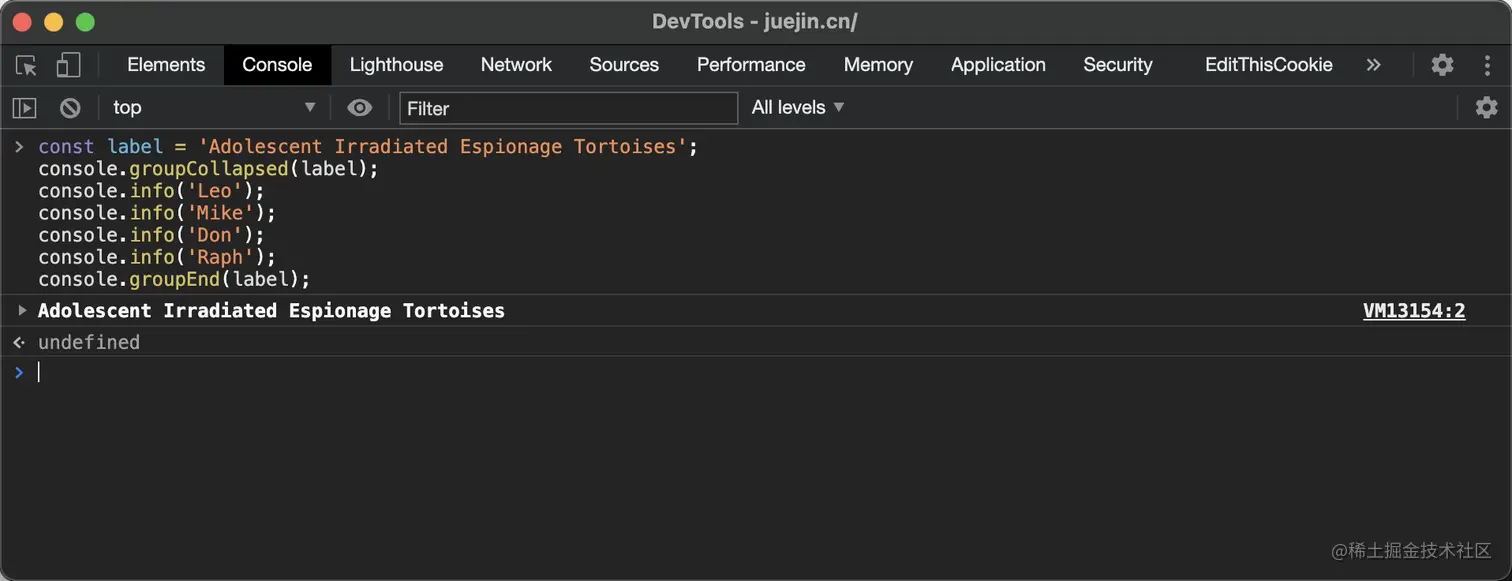Screen dimensions: 1512x581
Task: Click the console.groupCollapsed(label) code line
Action: [209, 169]
